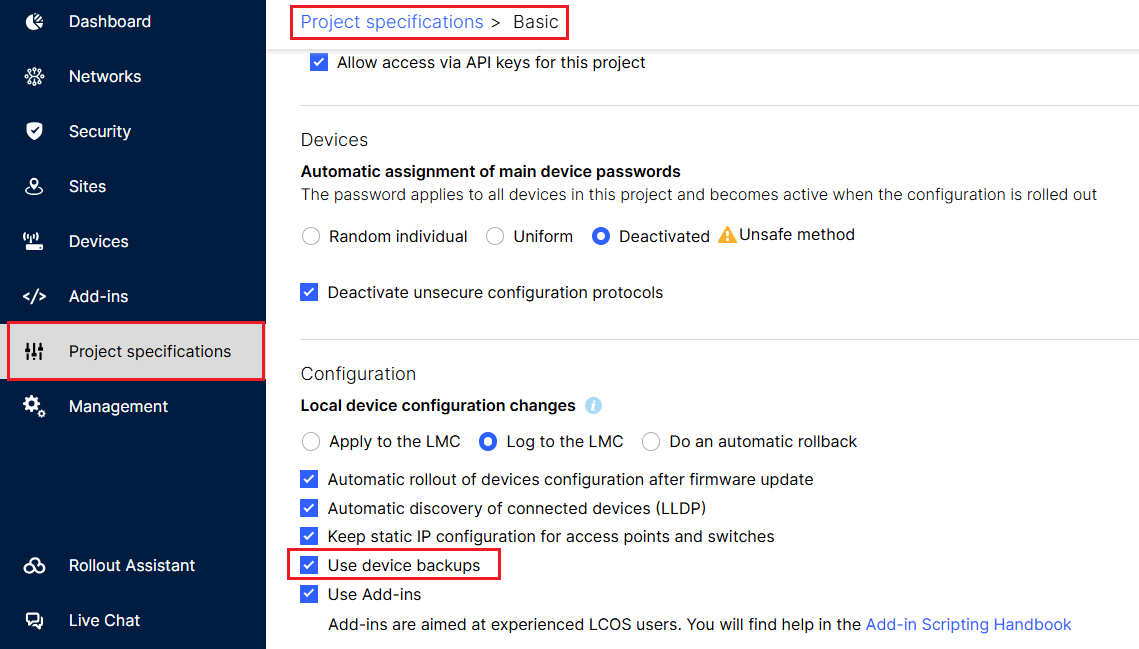The height and width of the screenshot is (649, 1139).
Task: Choose Do an automatic rollback option
Action: [x=651, y=442]
